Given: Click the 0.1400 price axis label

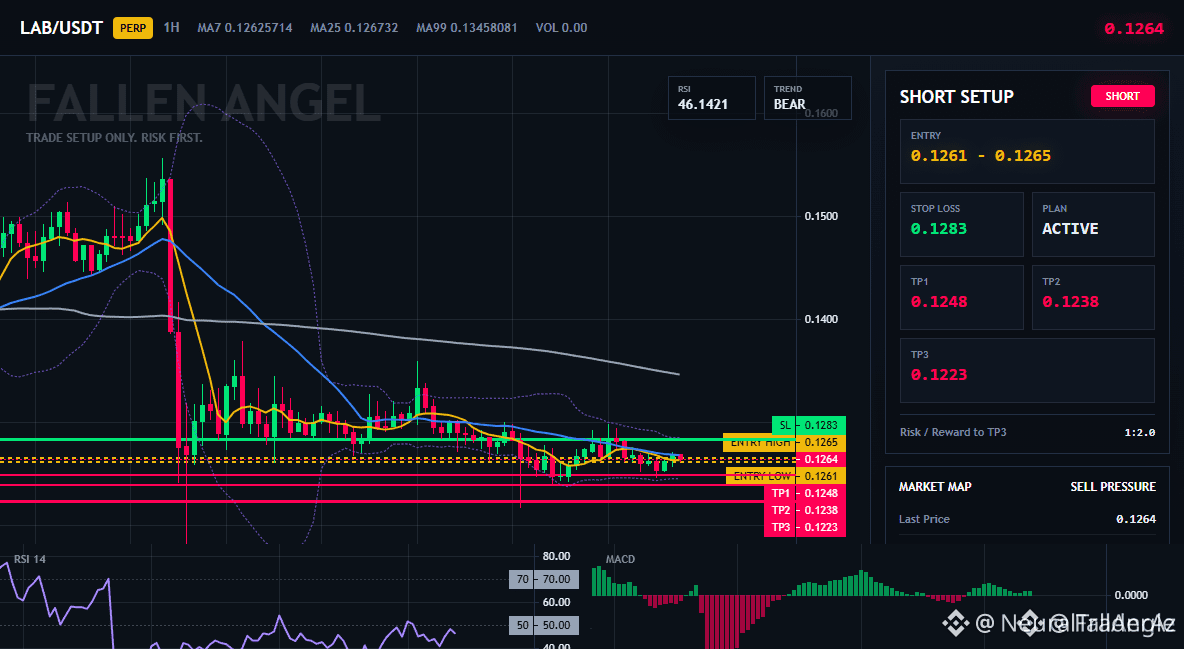Looking at the screenshot, I should pyautogui.click(x=821, y=319).
